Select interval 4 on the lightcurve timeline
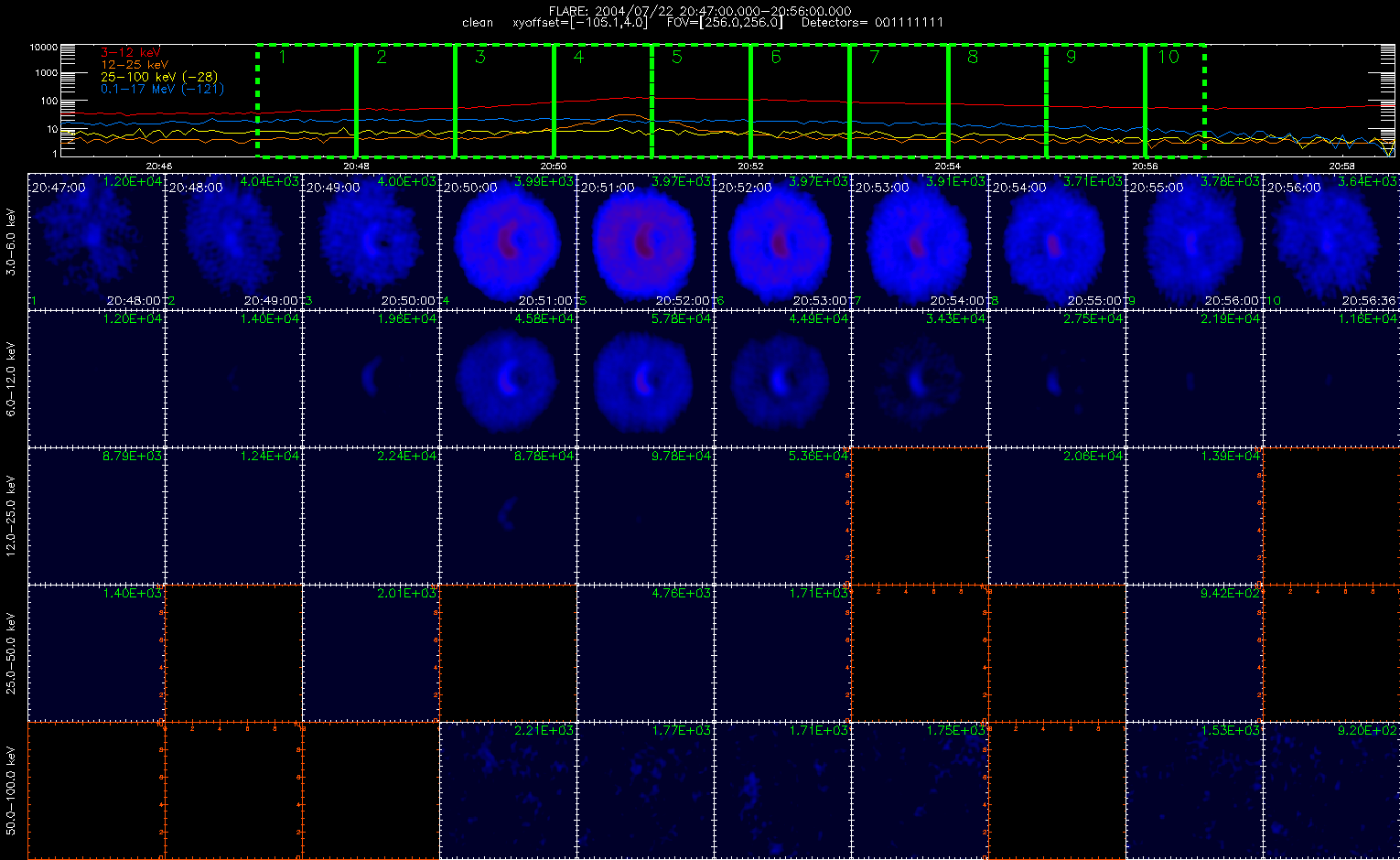 [x=603, y=101]
